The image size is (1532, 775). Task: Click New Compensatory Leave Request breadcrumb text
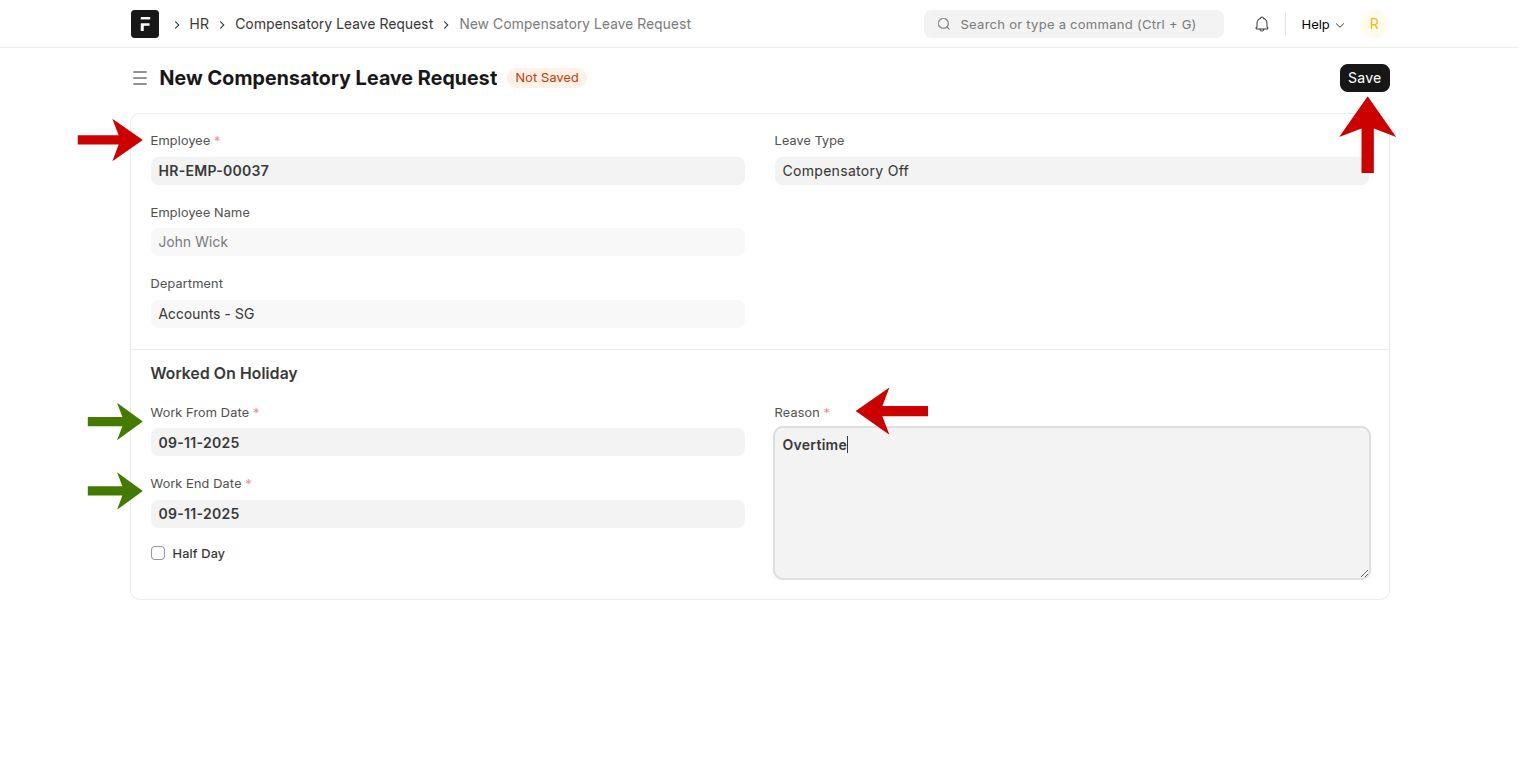[x=575, y=24]
